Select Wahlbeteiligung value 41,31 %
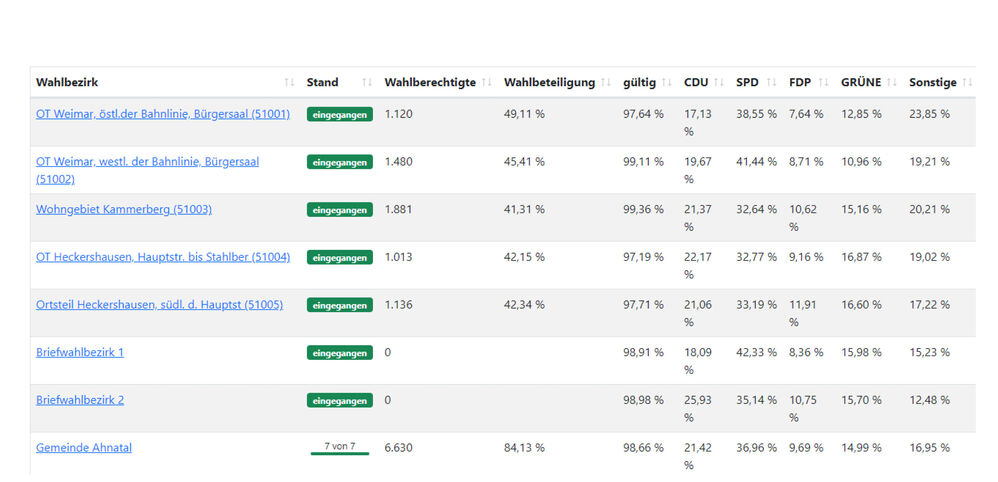Screen dimensions: 998x482 524,209
